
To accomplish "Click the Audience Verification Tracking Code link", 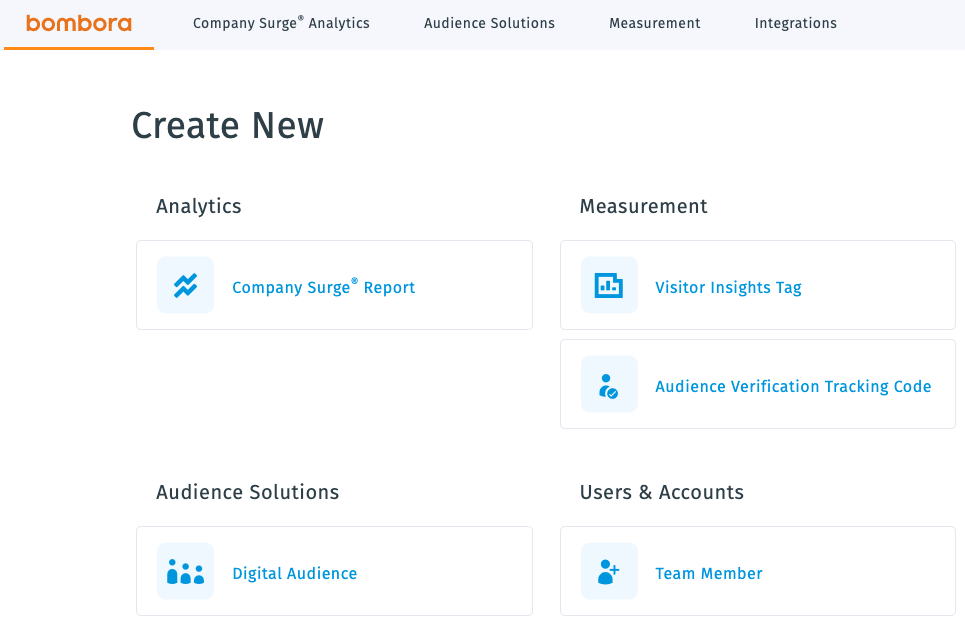I will [x=793, y=386].
